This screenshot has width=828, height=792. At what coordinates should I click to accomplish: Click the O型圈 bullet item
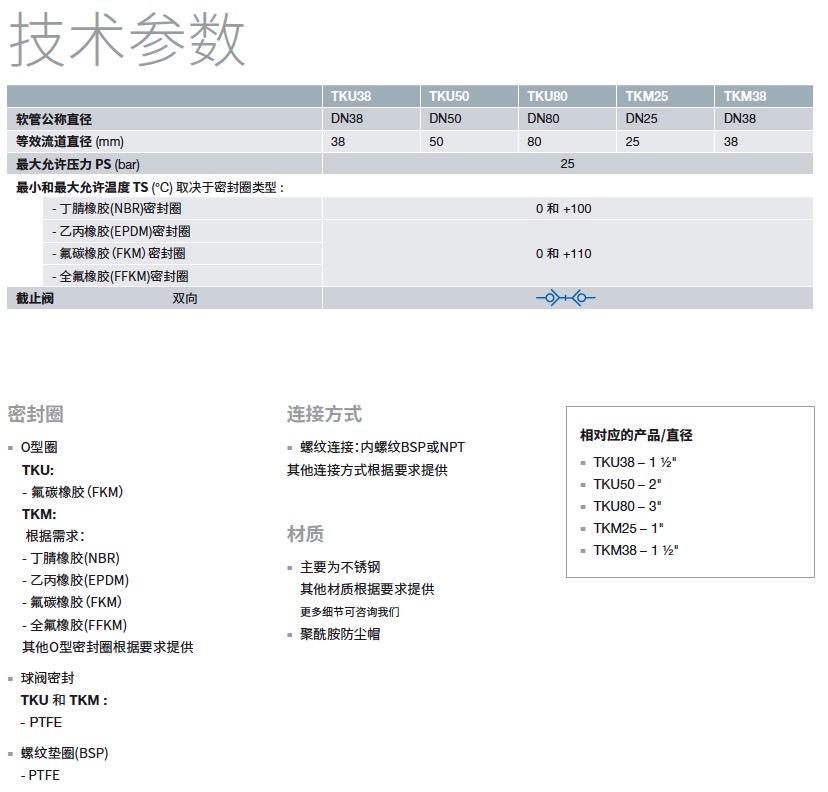[x=39, y=447]
